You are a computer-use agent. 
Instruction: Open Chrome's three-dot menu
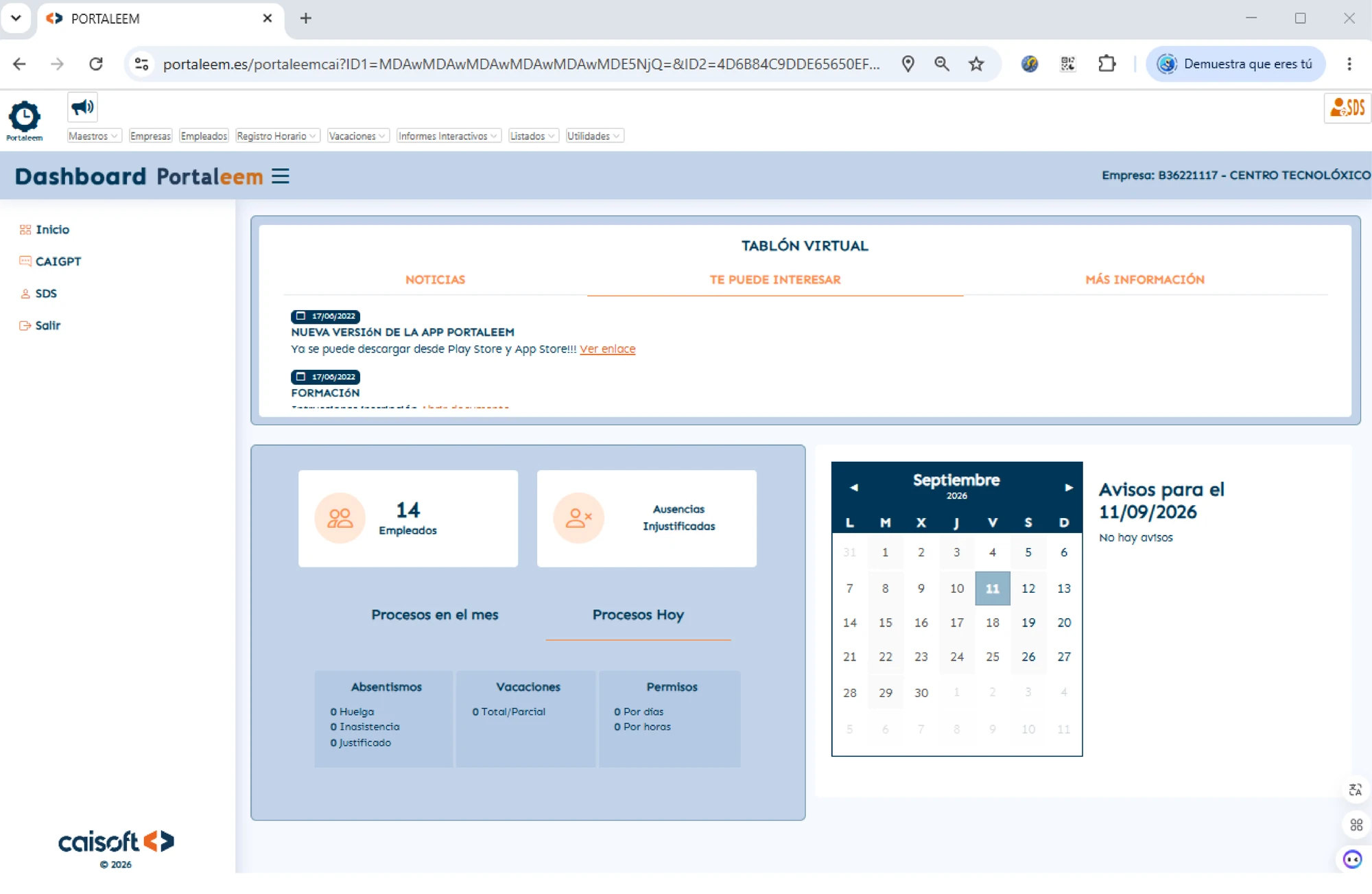[1349, 64]
